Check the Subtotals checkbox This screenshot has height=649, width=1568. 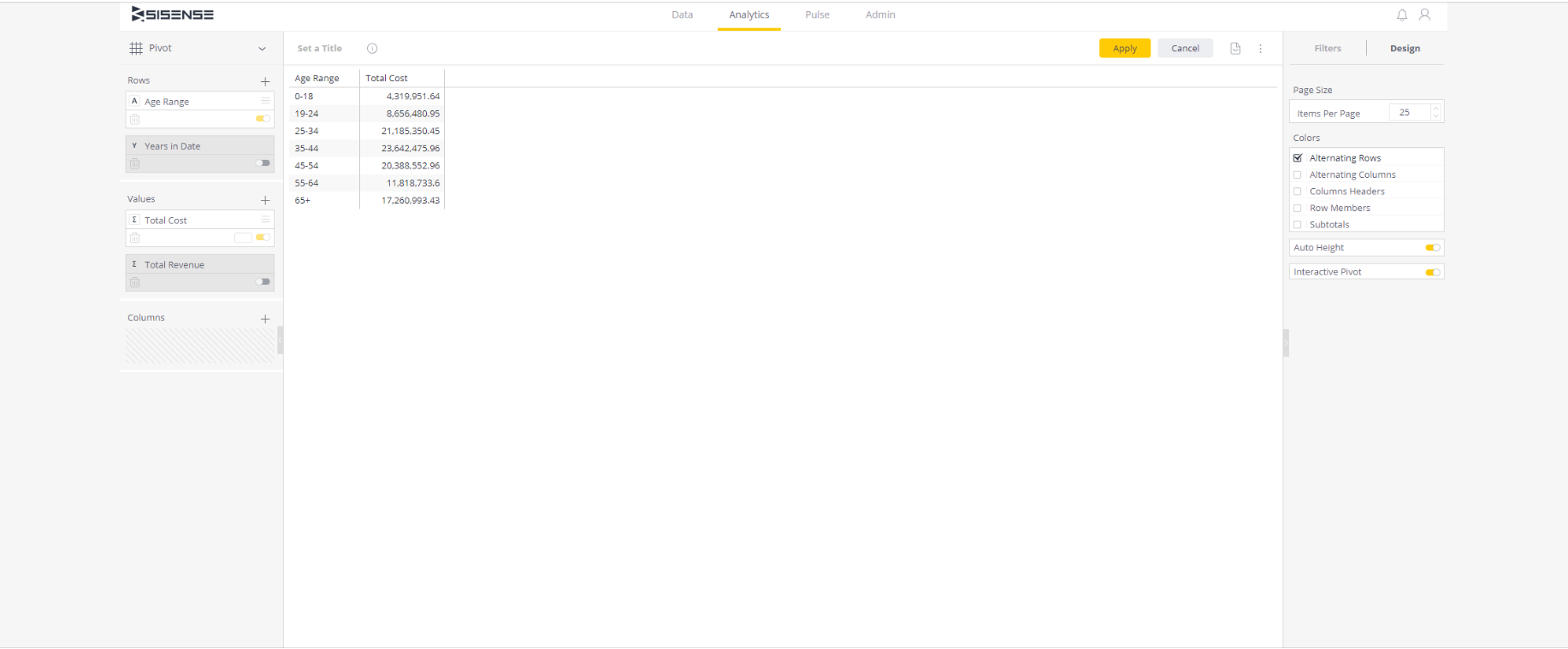pos(1298,225)
